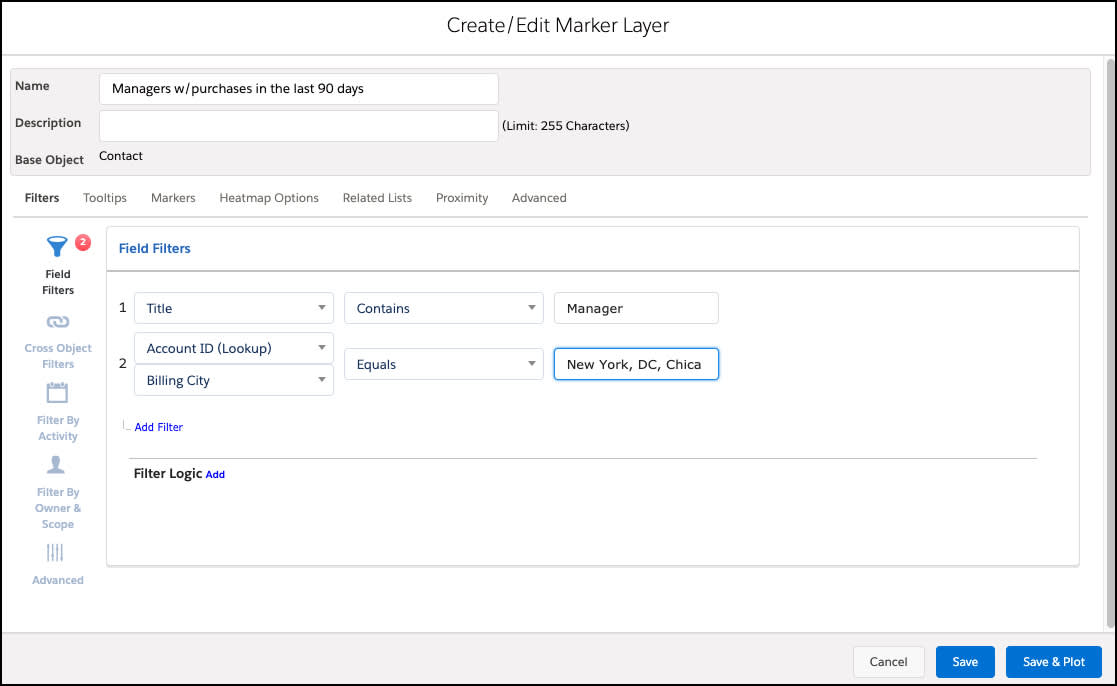Open the Markers tab
Image resolution: width=1117 pixels, height=686 pixels.
[x=173, y=198]
